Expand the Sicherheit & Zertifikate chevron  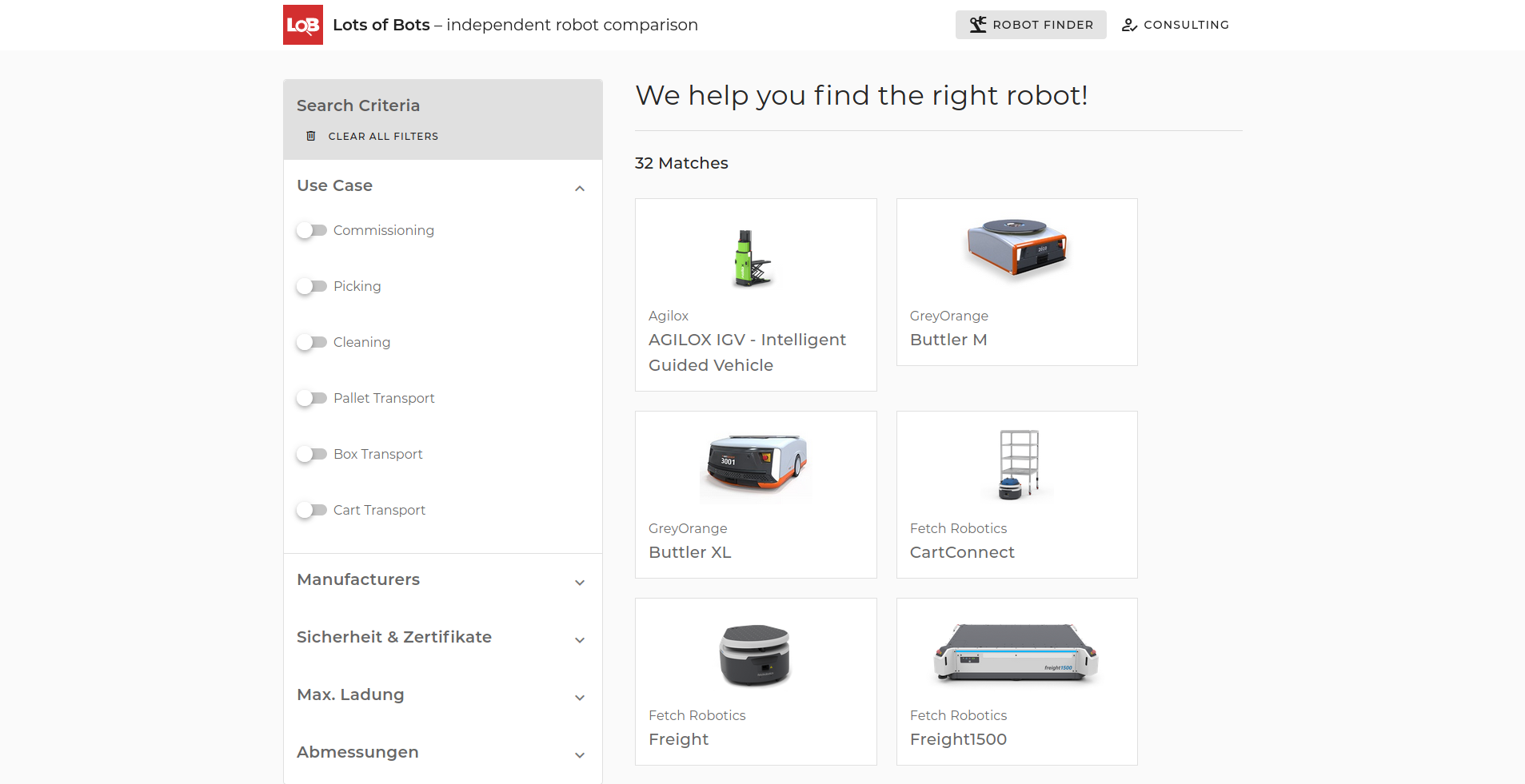tap(580, 640)
